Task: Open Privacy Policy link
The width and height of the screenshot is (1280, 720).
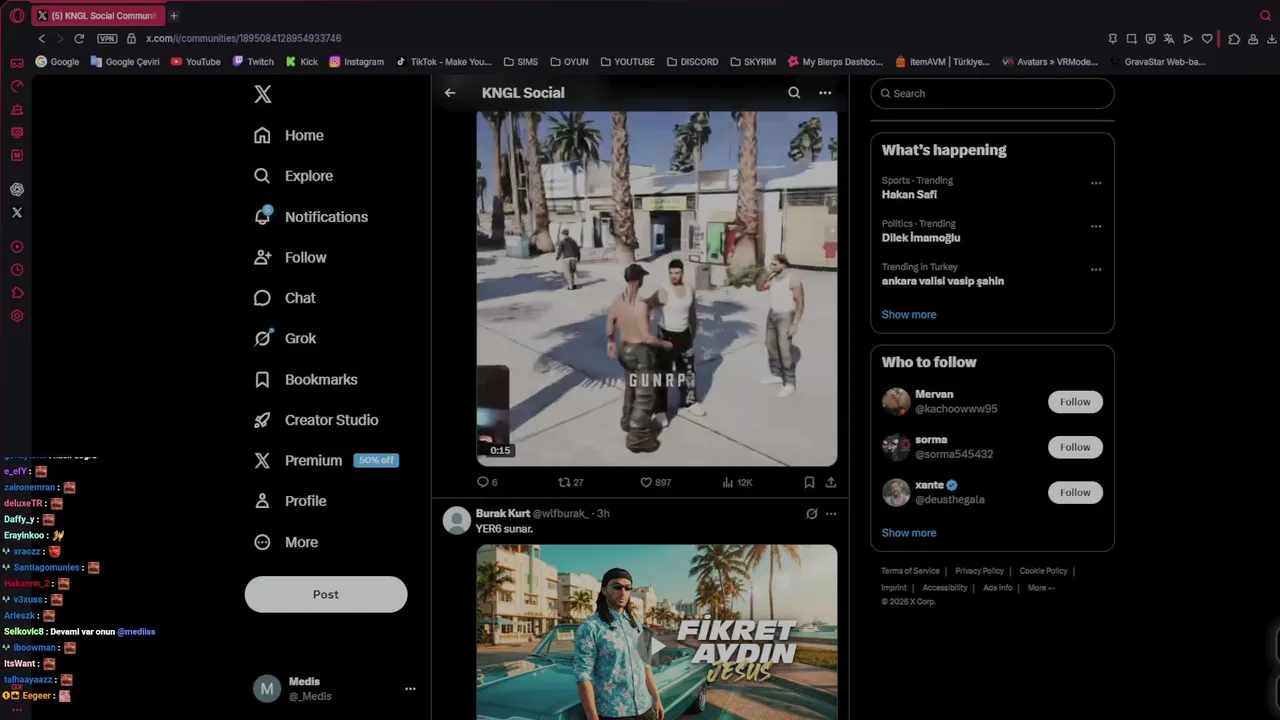Action: coord(979,571)
